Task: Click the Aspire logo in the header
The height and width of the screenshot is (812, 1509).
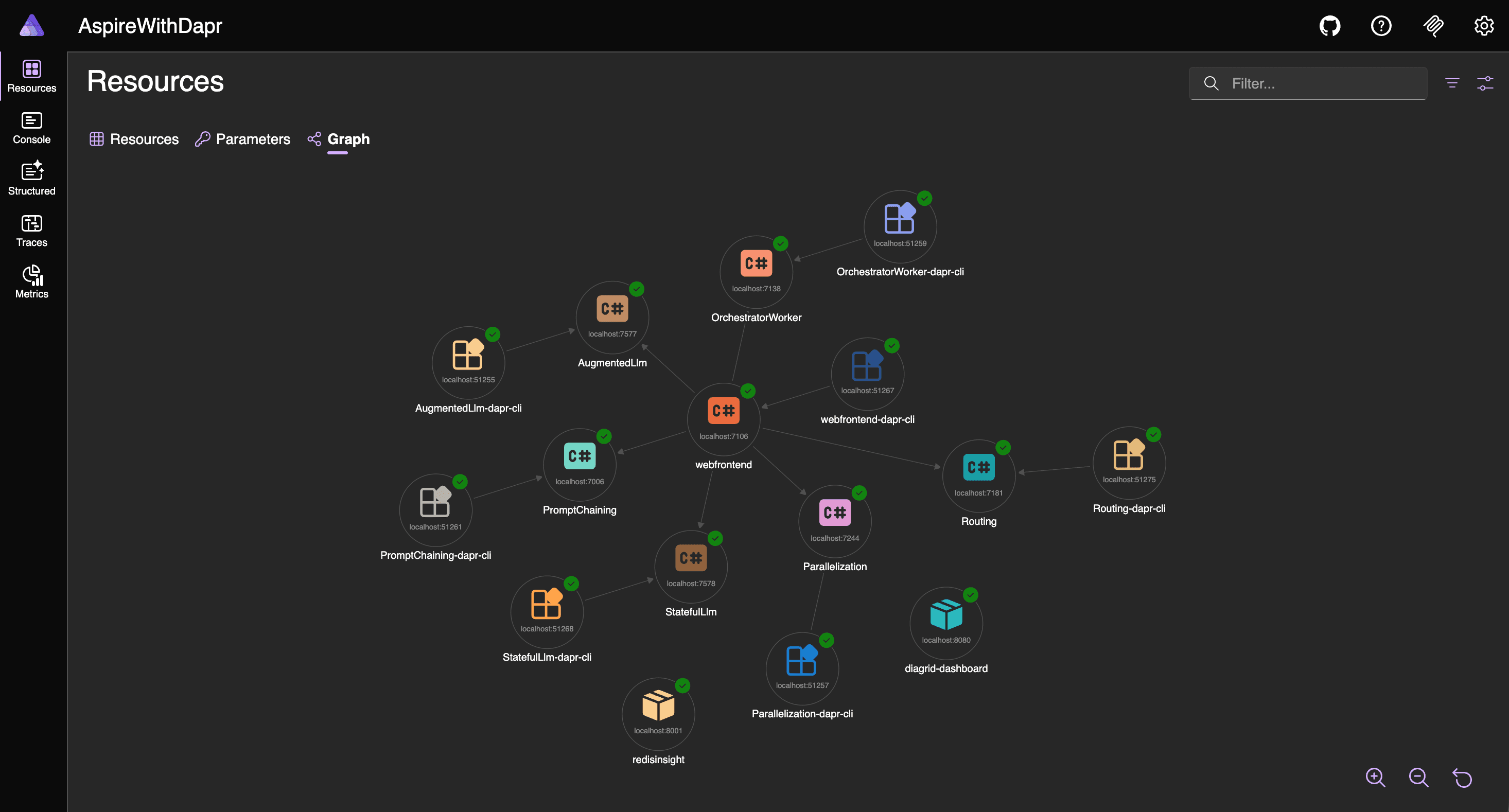Action: click(x=31, y=26)
